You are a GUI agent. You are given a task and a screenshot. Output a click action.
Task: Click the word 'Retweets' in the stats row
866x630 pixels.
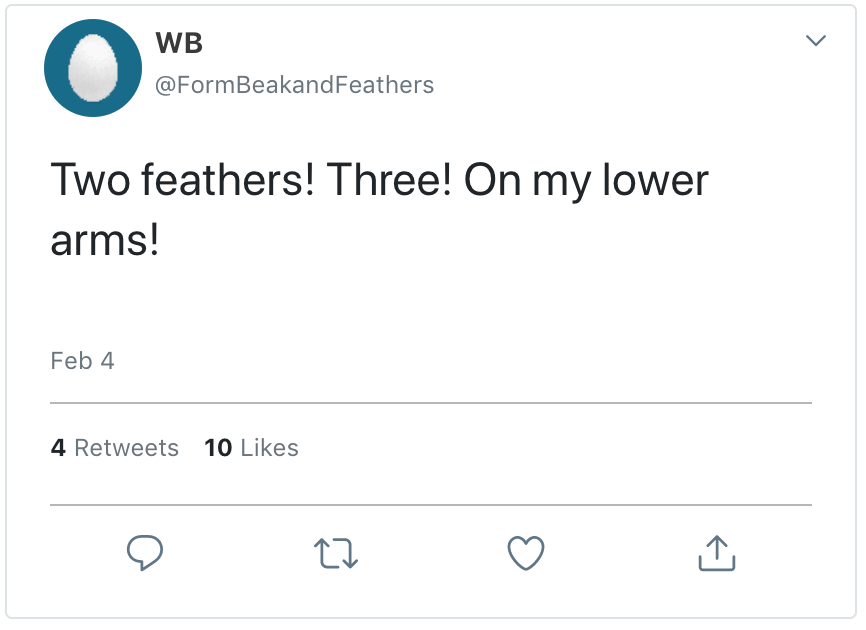point(126,448)
